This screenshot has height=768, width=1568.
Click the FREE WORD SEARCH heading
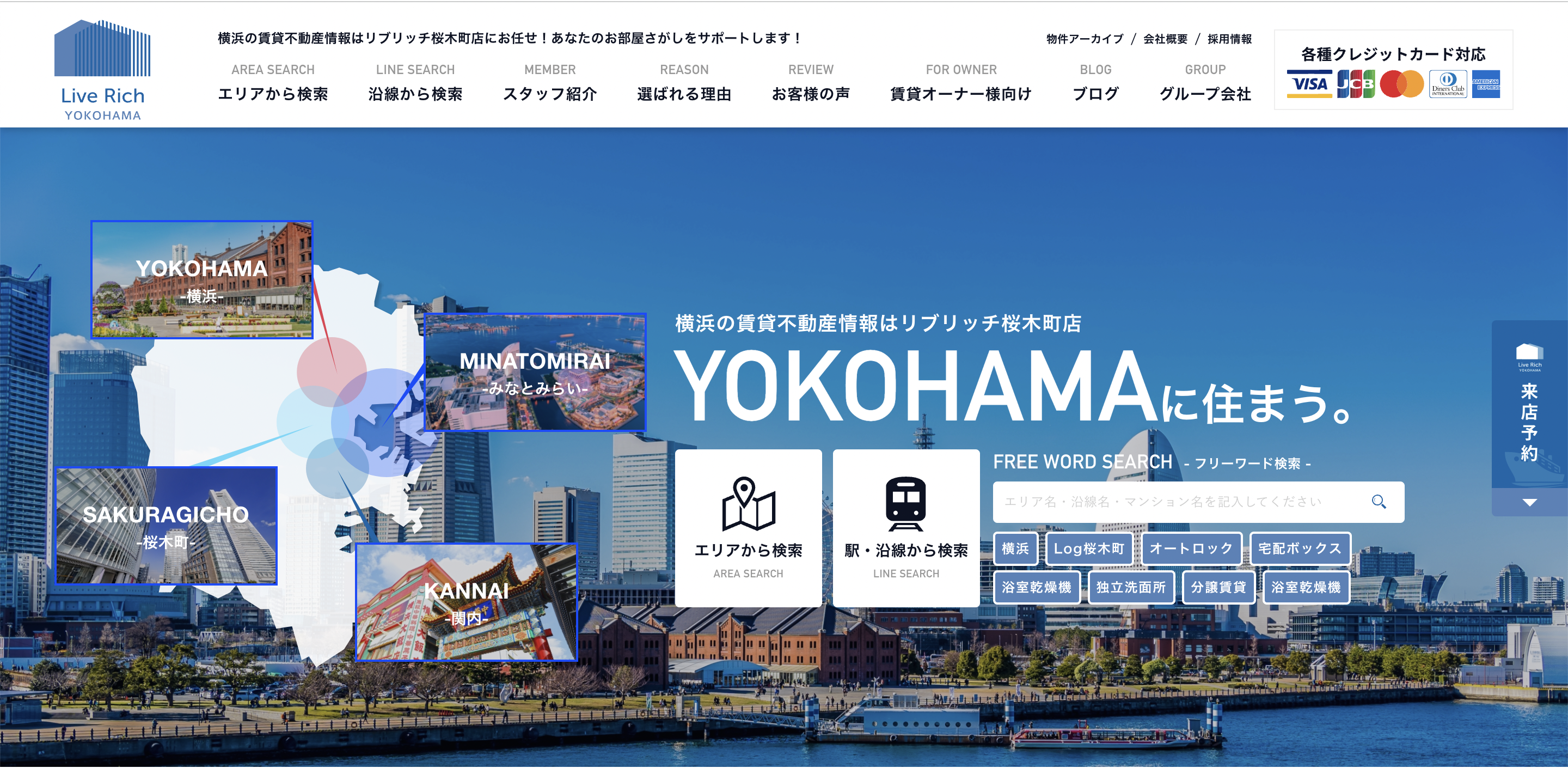[1083, 462]
